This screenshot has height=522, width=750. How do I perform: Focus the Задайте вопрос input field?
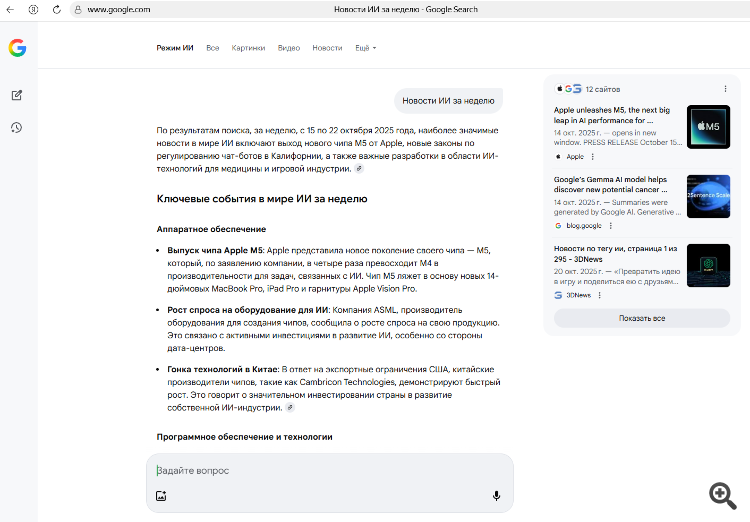330,471
